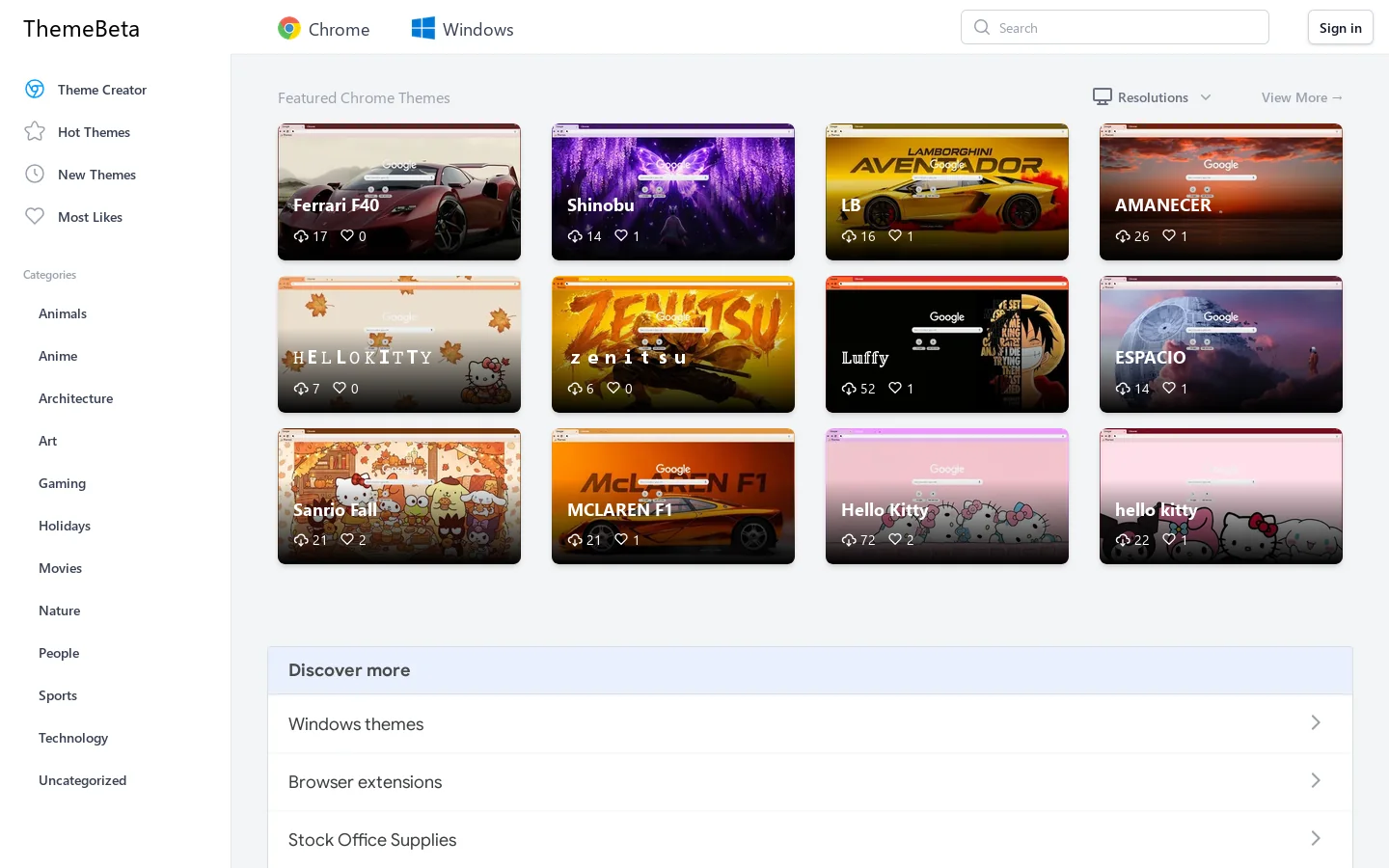Follow the View More link

pos(1302,97)
